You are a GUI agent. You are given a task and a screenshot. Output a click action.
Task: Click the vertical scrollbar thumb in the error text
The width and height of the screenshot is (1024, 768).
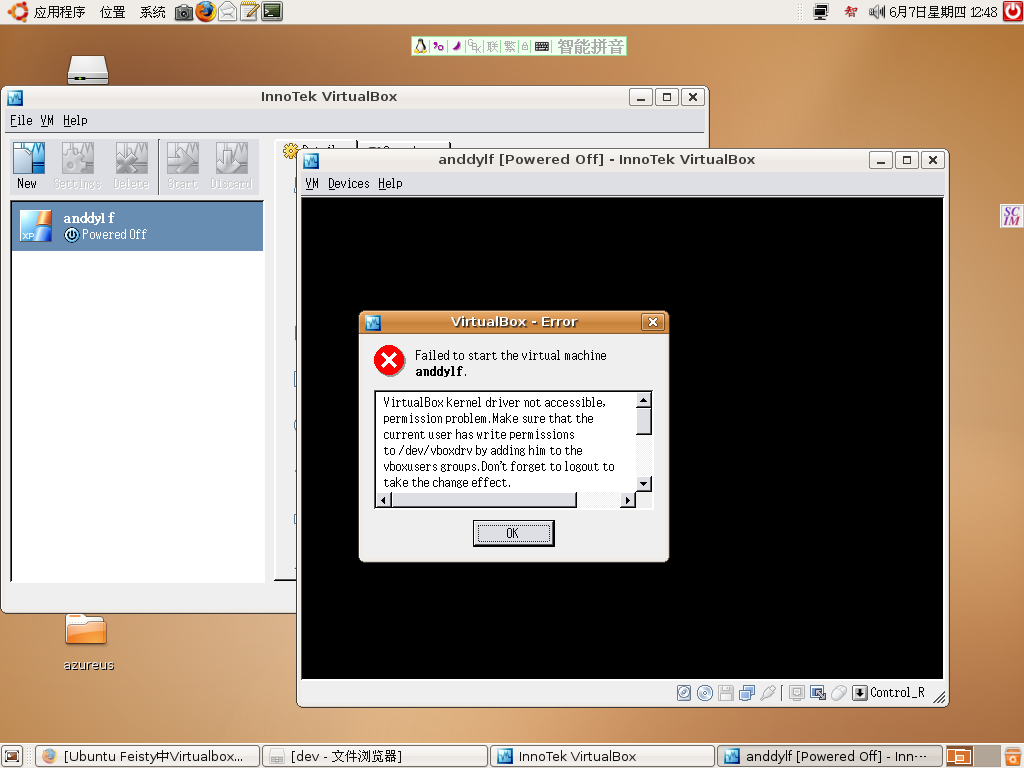pos(644,421)
